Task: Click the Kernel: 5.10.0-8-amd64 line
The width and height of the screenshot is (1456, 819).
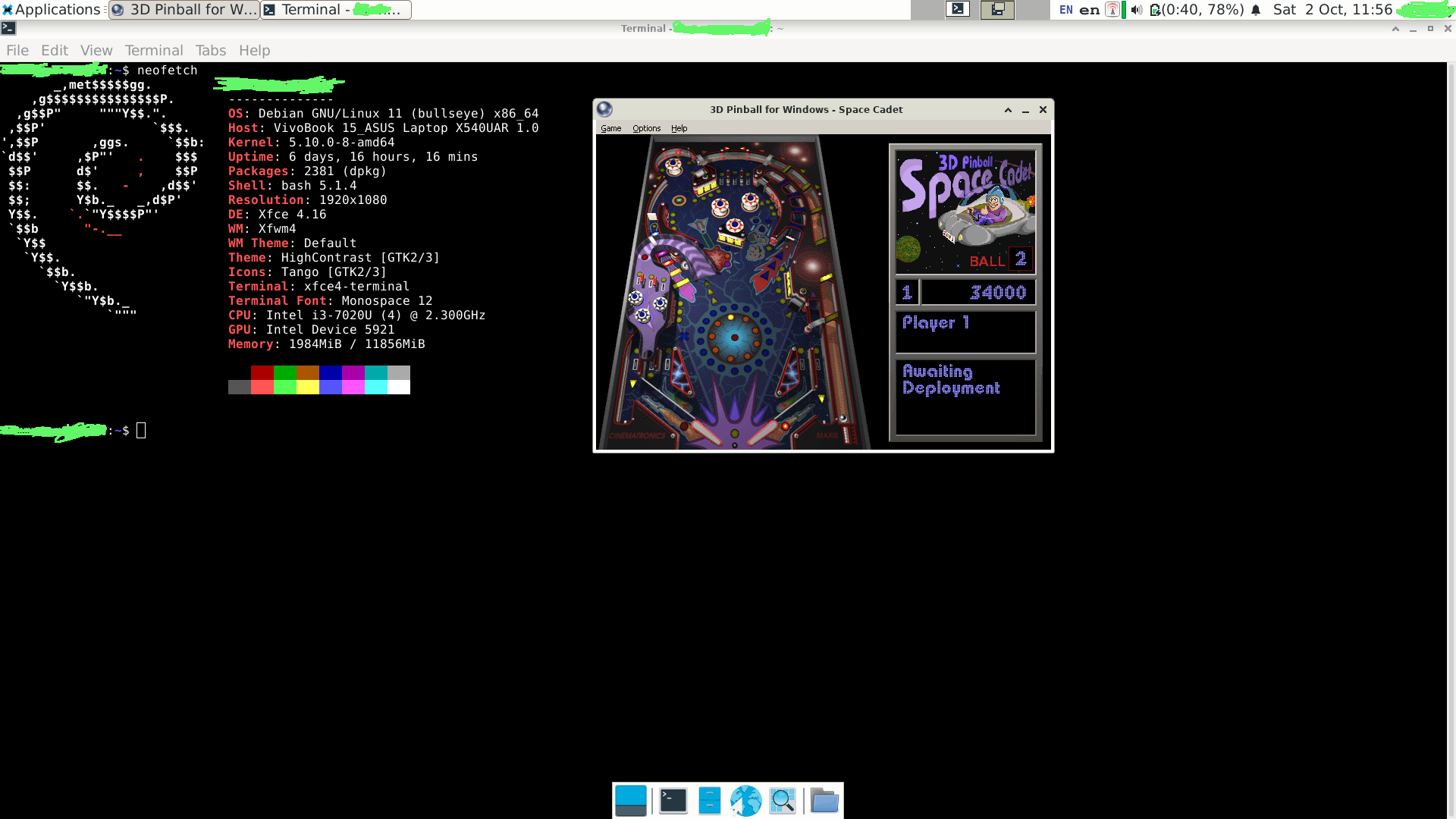Action: pos(312,143)
